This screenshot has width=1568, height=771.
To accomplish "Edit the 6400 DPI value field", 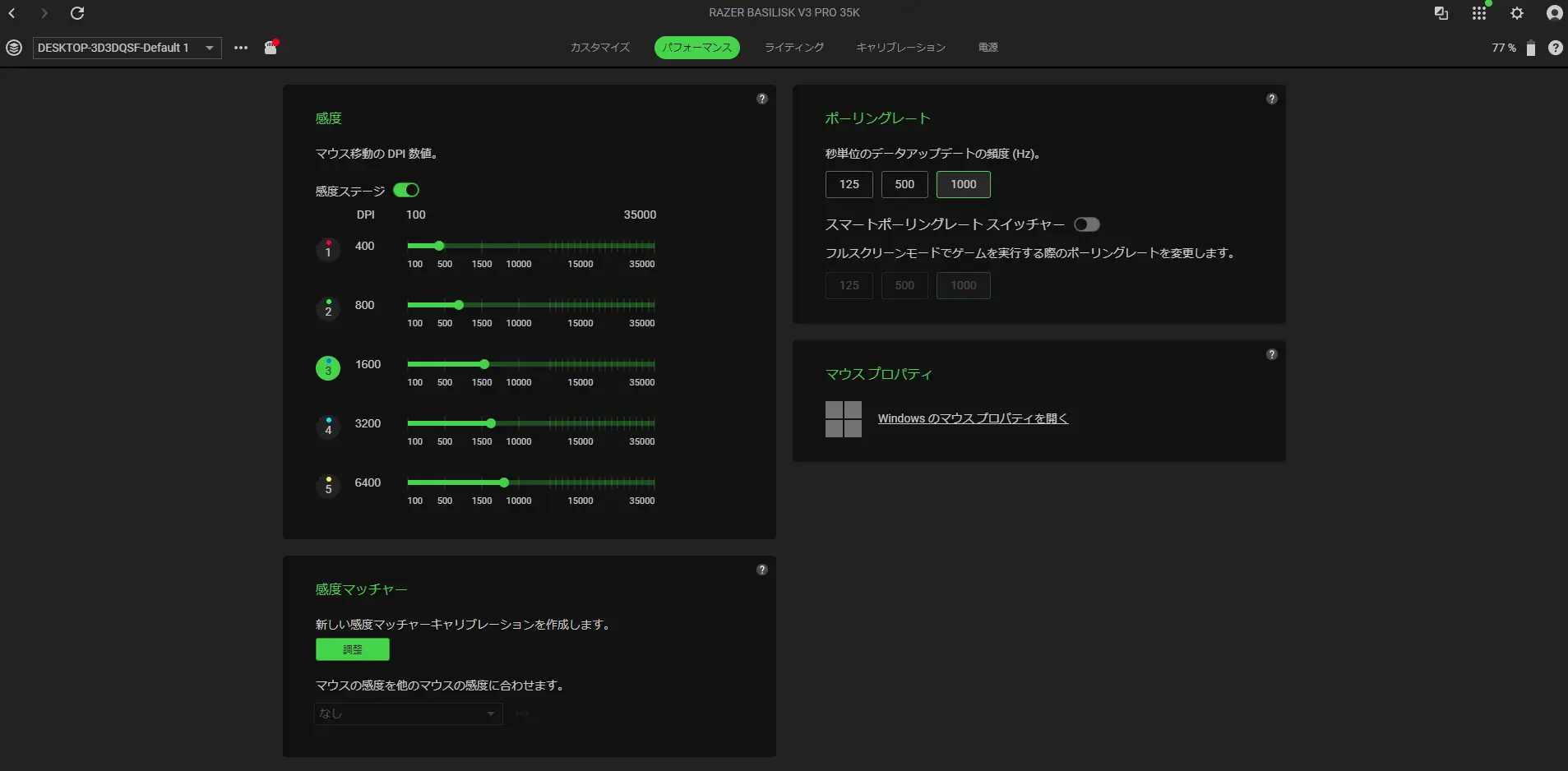I will tap(368, 482).
